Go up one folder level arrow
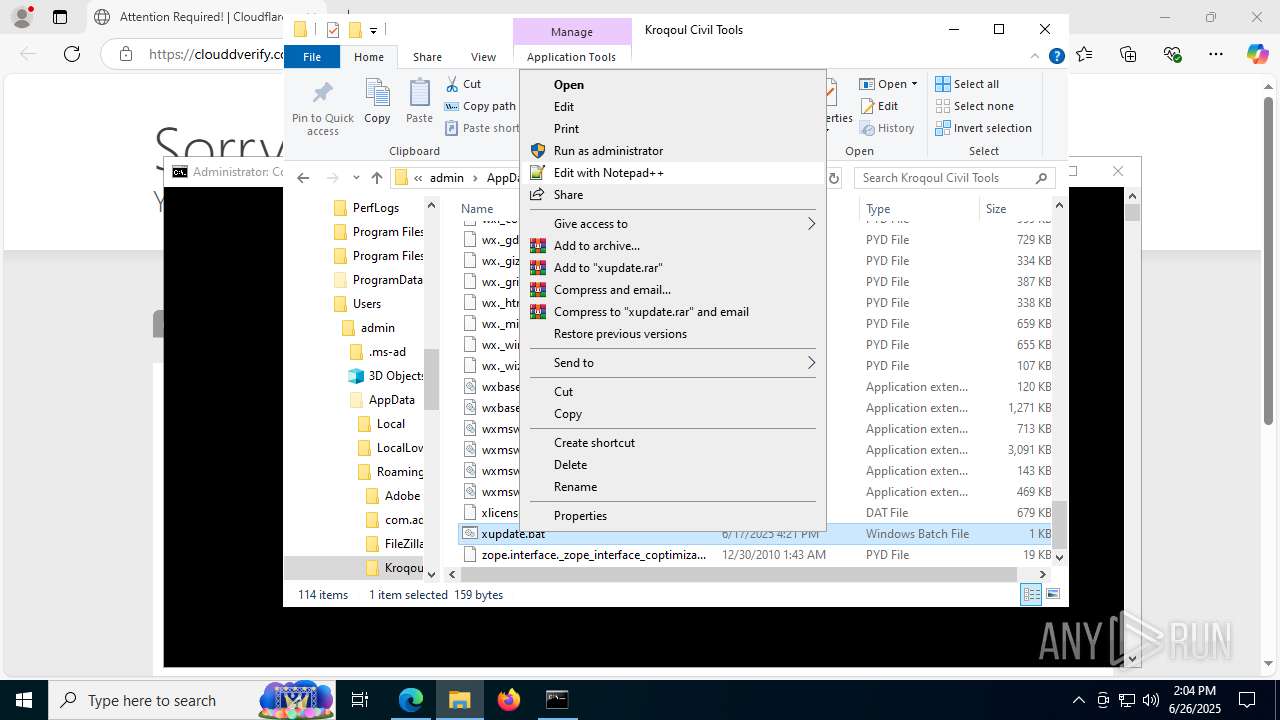This screenshot has height=720, width=1280. (x=377, y=178)
